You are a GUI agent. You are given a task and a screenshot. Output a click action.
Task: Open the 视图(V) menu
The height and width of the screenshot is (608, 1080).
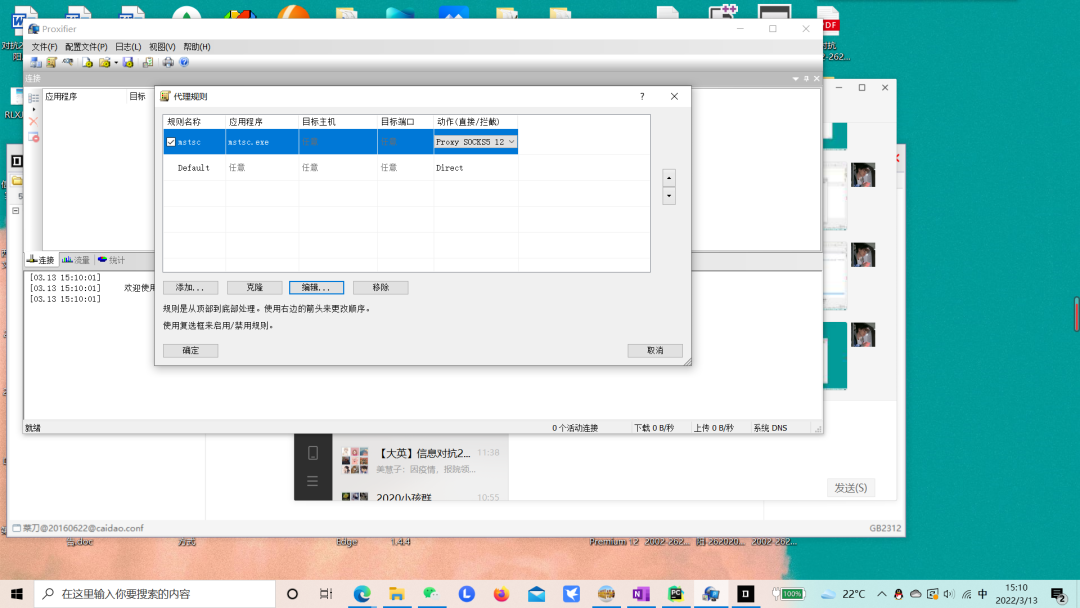[x=162, y=47]
